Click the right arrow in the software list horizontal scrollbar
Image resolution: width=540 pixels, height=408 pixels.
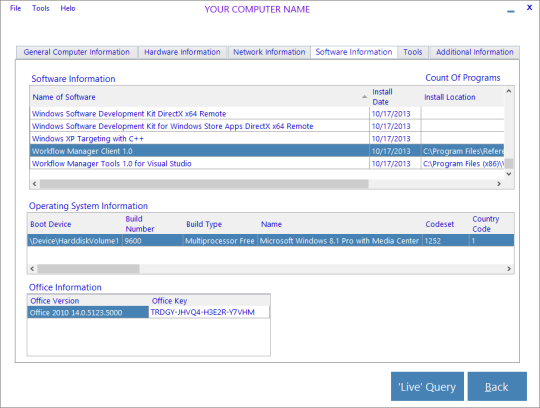pyautogui.click(x=499, y=184)
